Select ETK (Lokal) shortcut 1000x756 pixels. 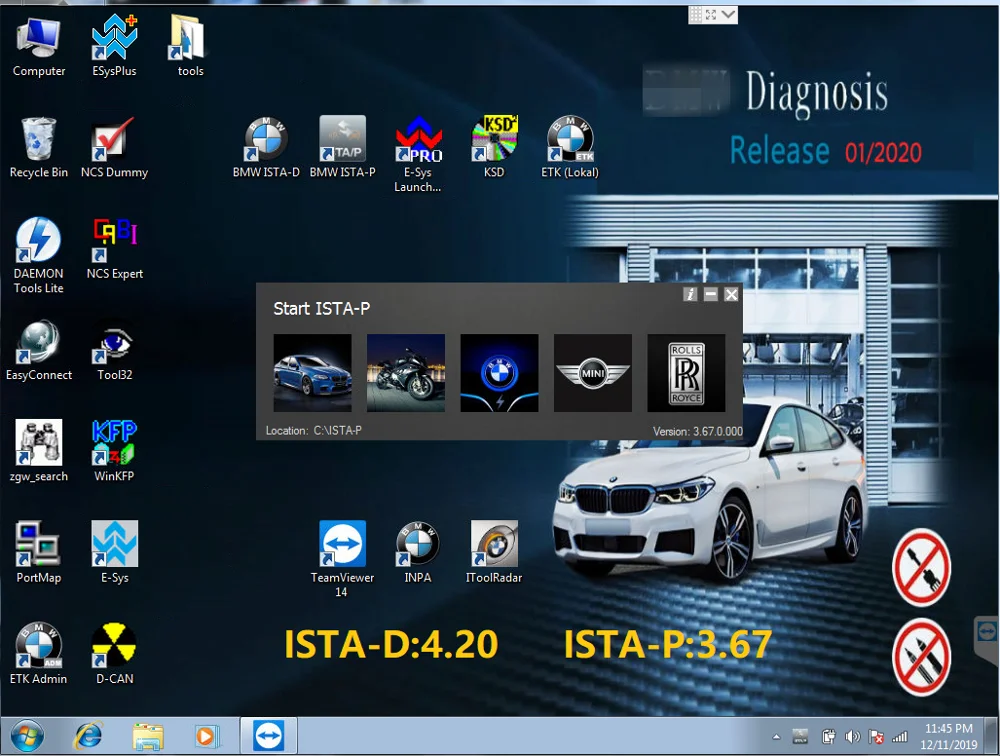(x=570, y=147)
